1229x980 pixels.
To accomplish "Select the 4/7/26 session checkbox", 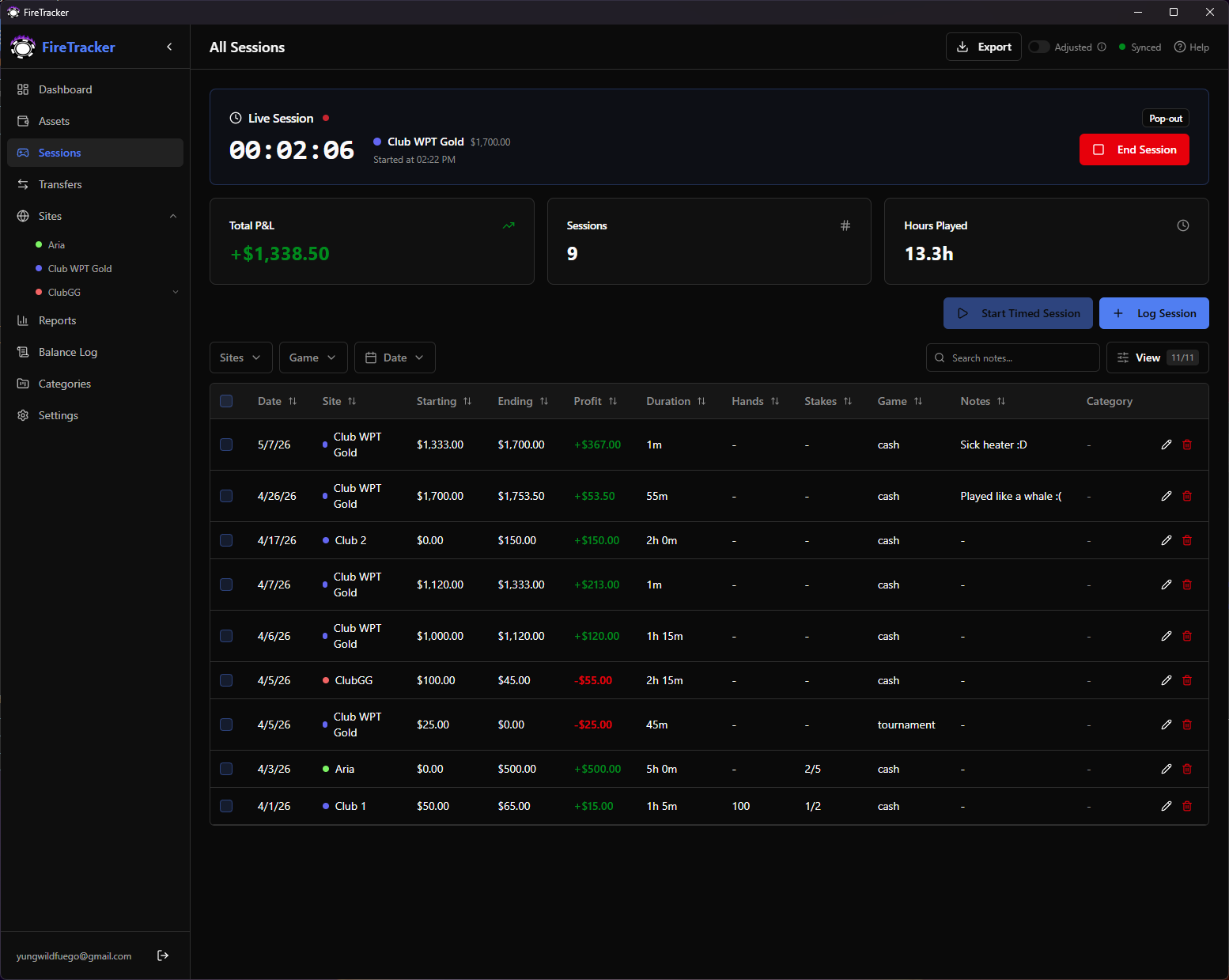I will click(x=226, y=585).
